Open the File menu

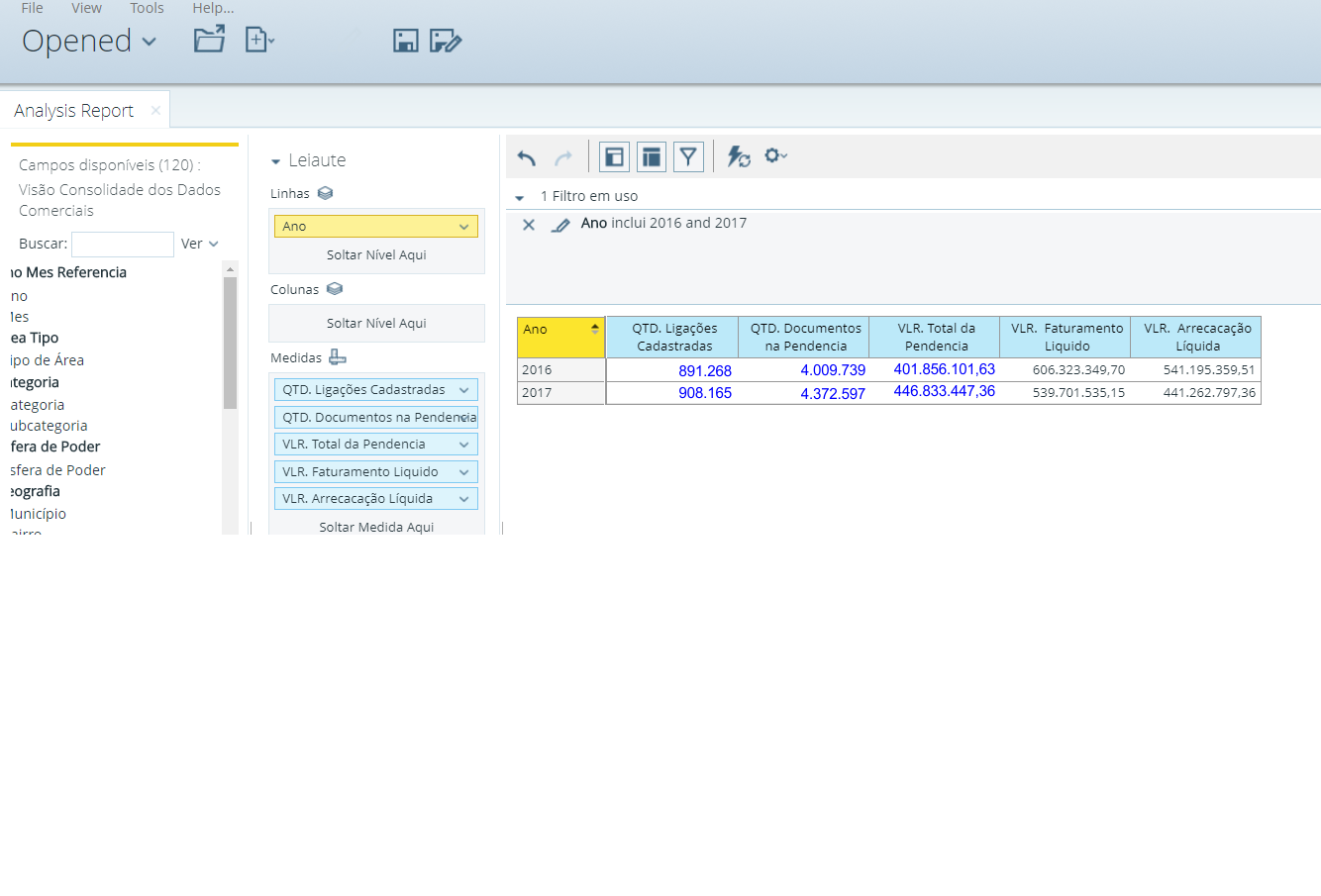coord(33,8)
